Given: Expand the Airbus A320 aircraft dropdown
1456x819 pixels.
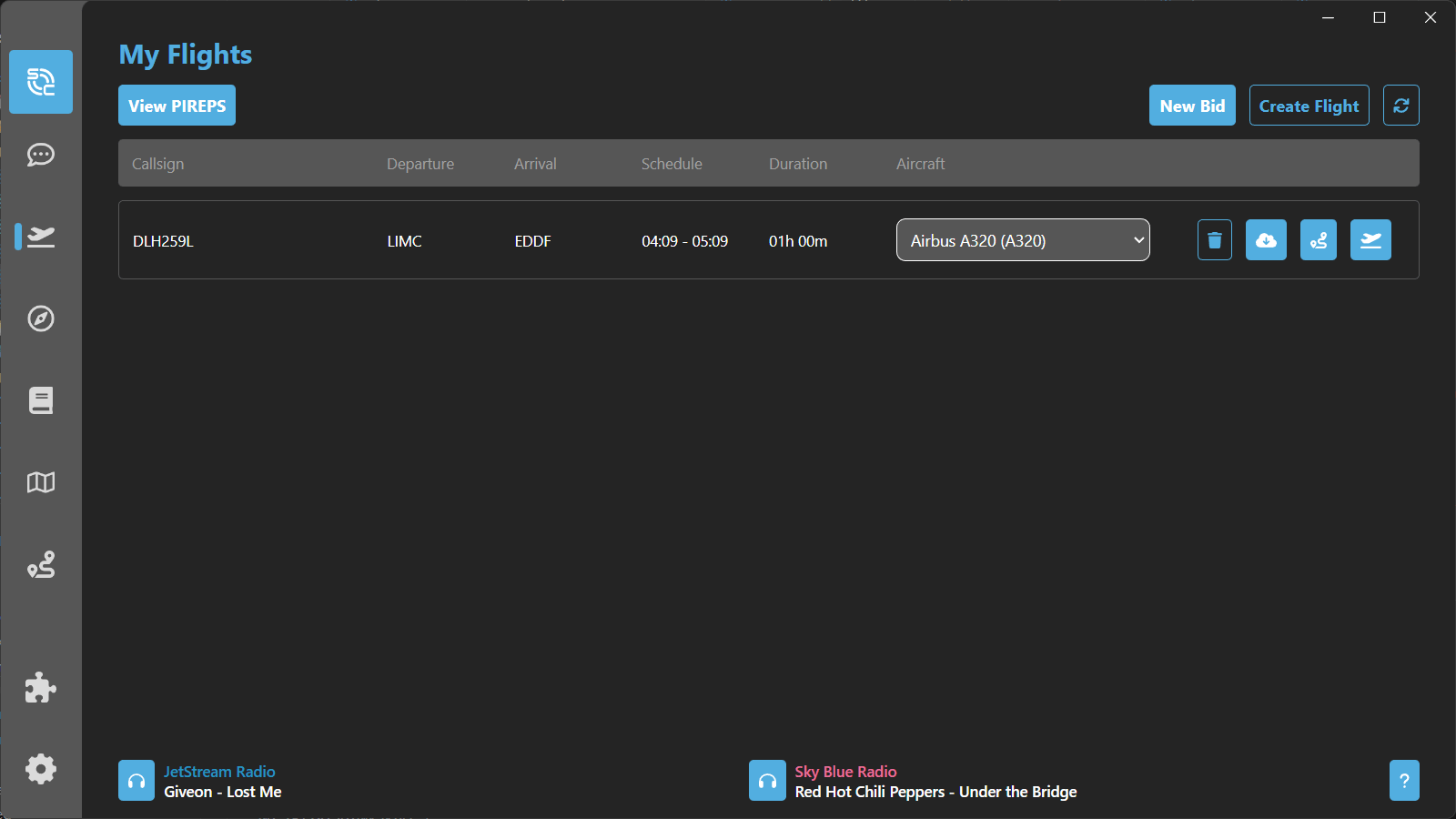Looking at the screenshot, I should coord(1023,240).
